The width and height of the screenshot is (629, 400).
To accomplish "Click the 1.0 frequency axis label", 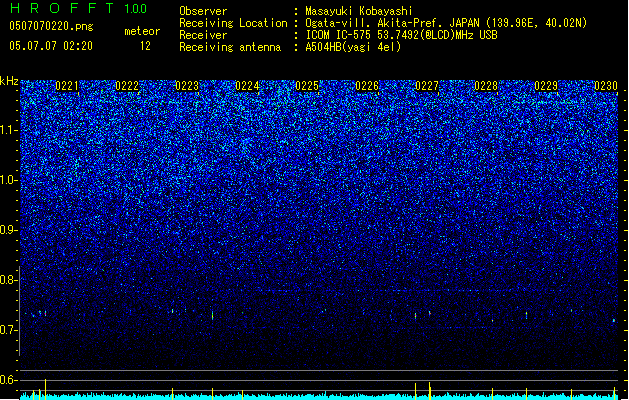I will 8,180.
